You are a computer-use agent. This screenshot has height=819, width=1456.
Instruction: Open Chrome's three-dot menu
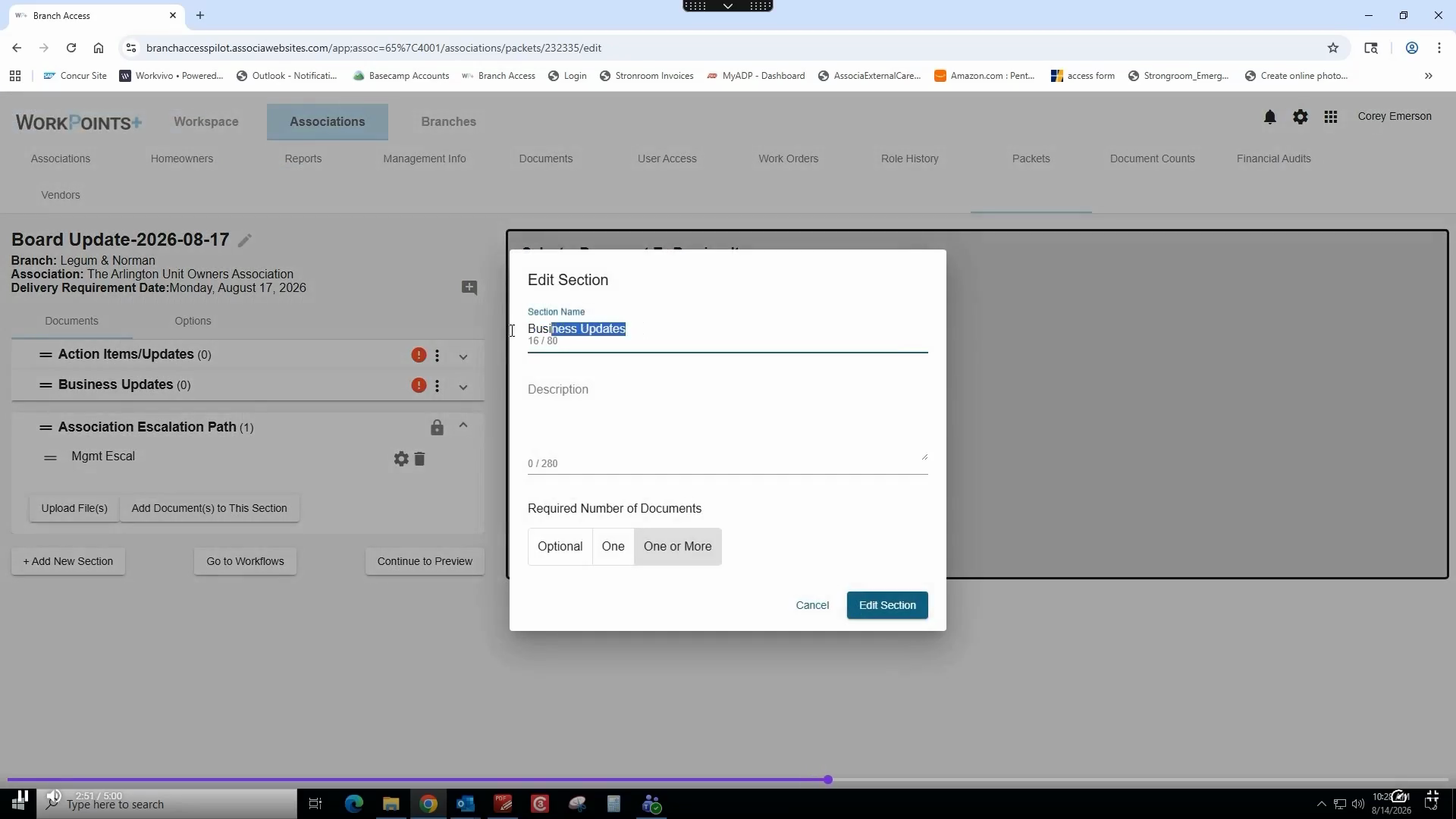point(1439,48)
